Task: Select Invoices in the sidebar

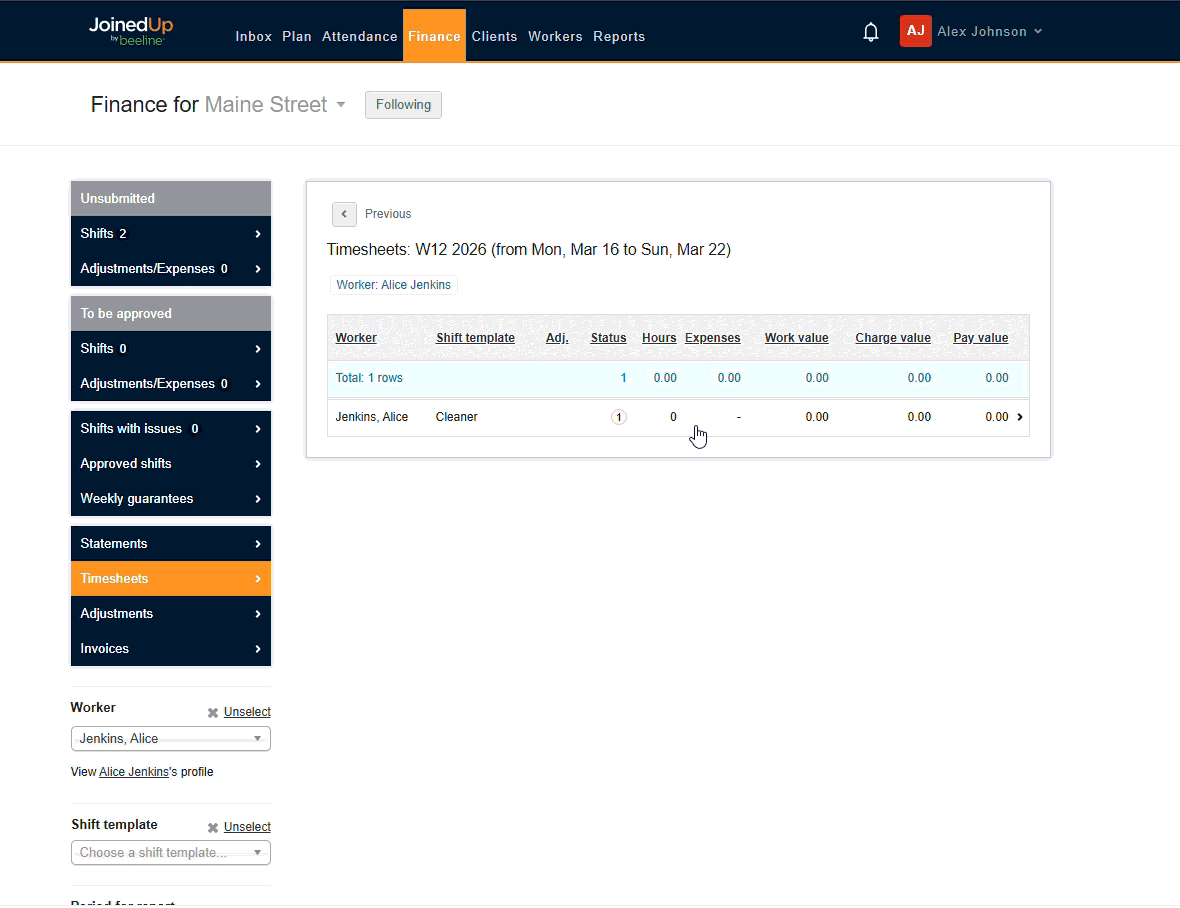Action: tap(170, 648)
